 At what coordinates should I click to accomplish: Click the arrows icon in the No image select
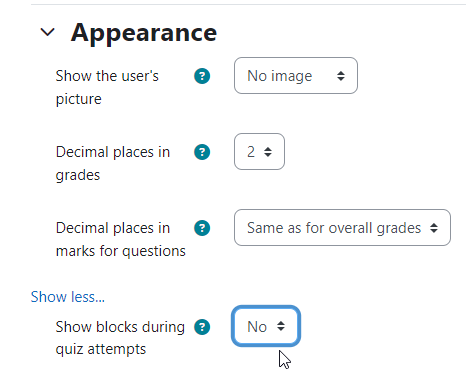[341, 76]
